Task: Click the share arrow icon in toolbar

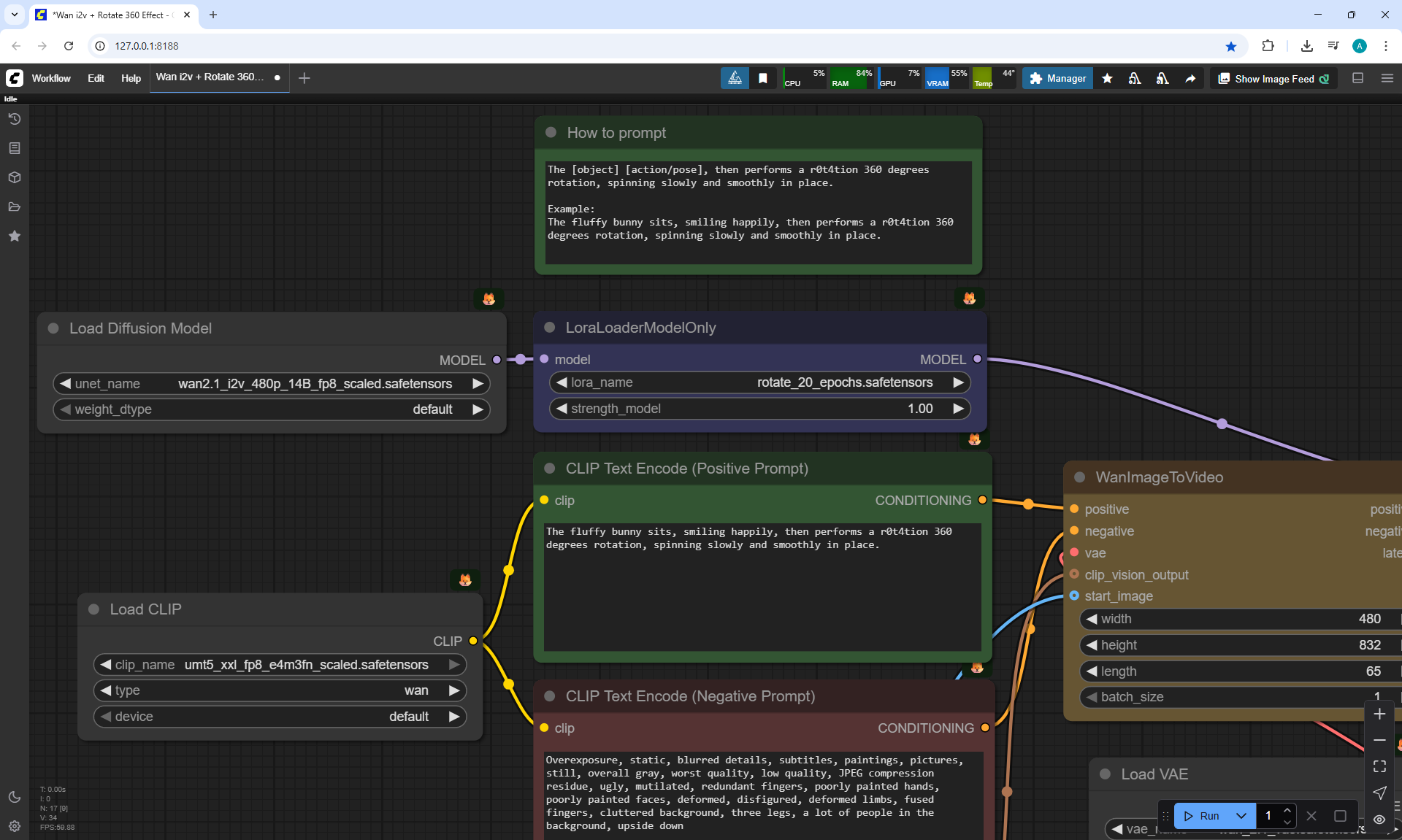Action: pos(1190,79)
